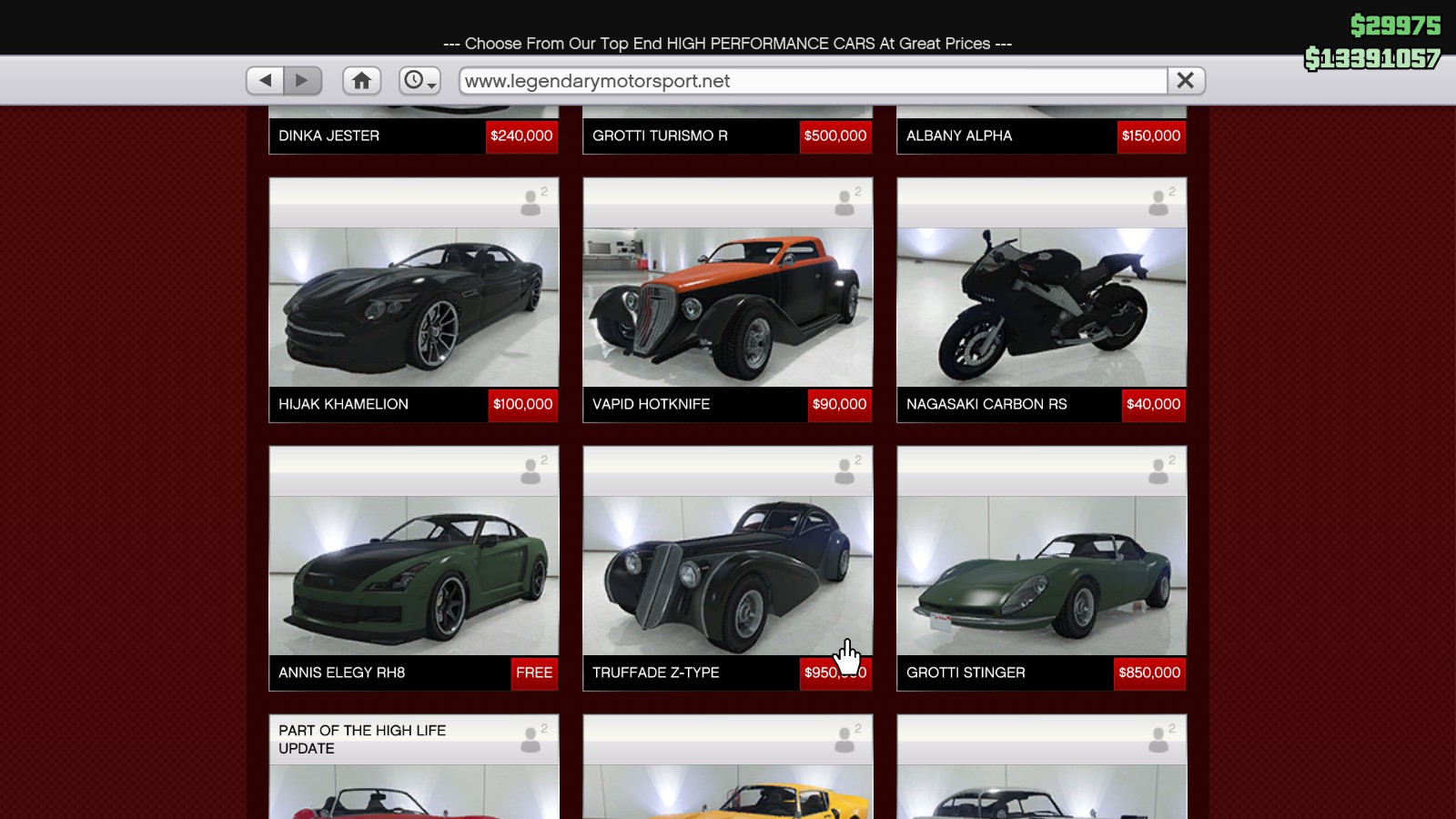Click the player-count icon on Annis Elegy RH8 card

pos(533,470)
